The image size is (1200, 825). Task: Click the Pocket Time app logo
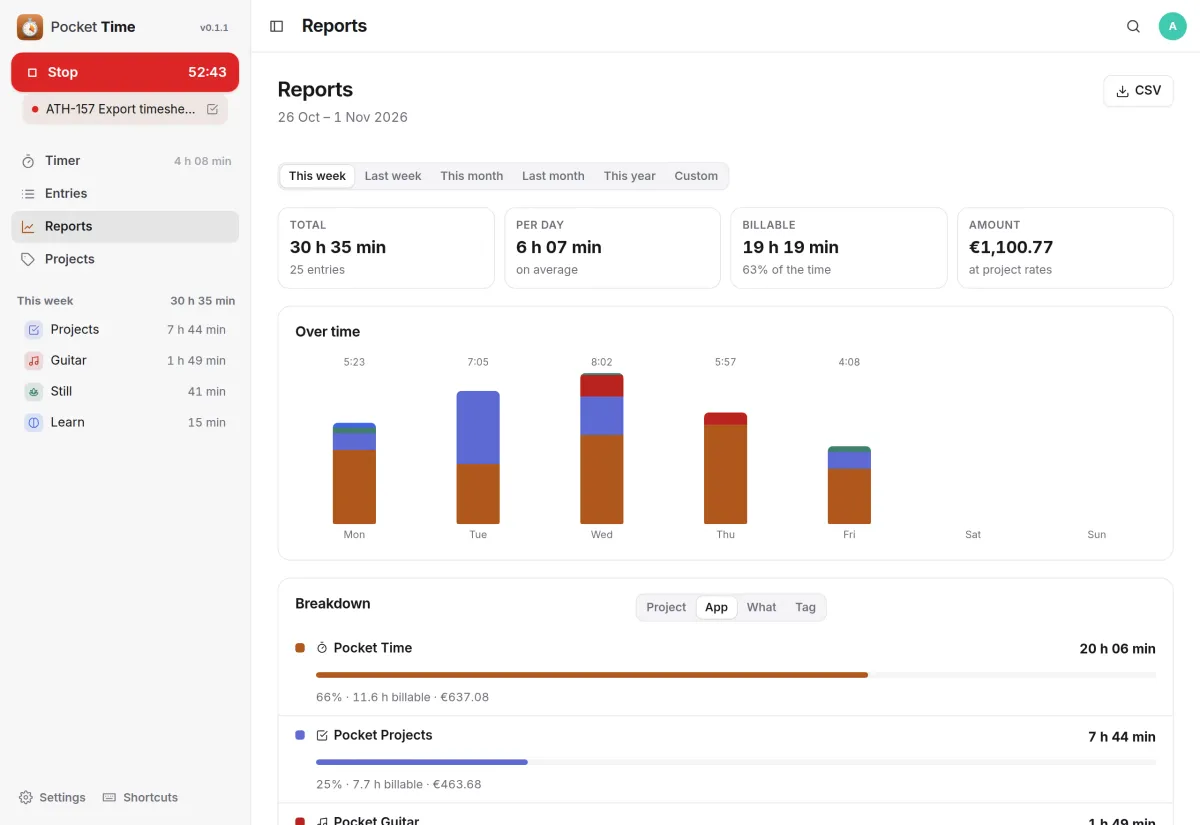click(30, 27)
